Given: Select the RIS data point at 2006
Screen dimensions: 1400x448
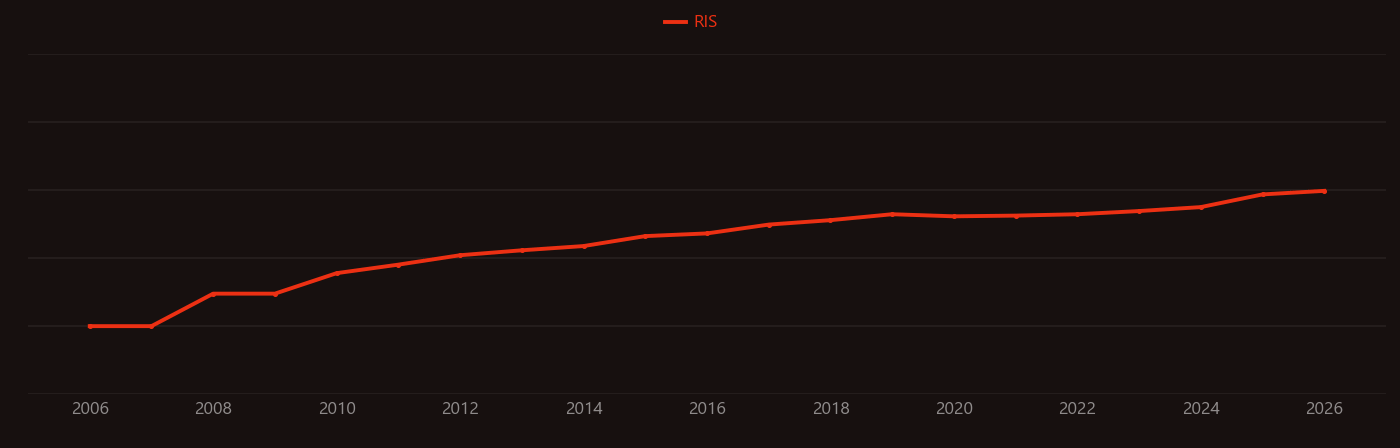Looking at the screenshot, I should tap(90, 326).
